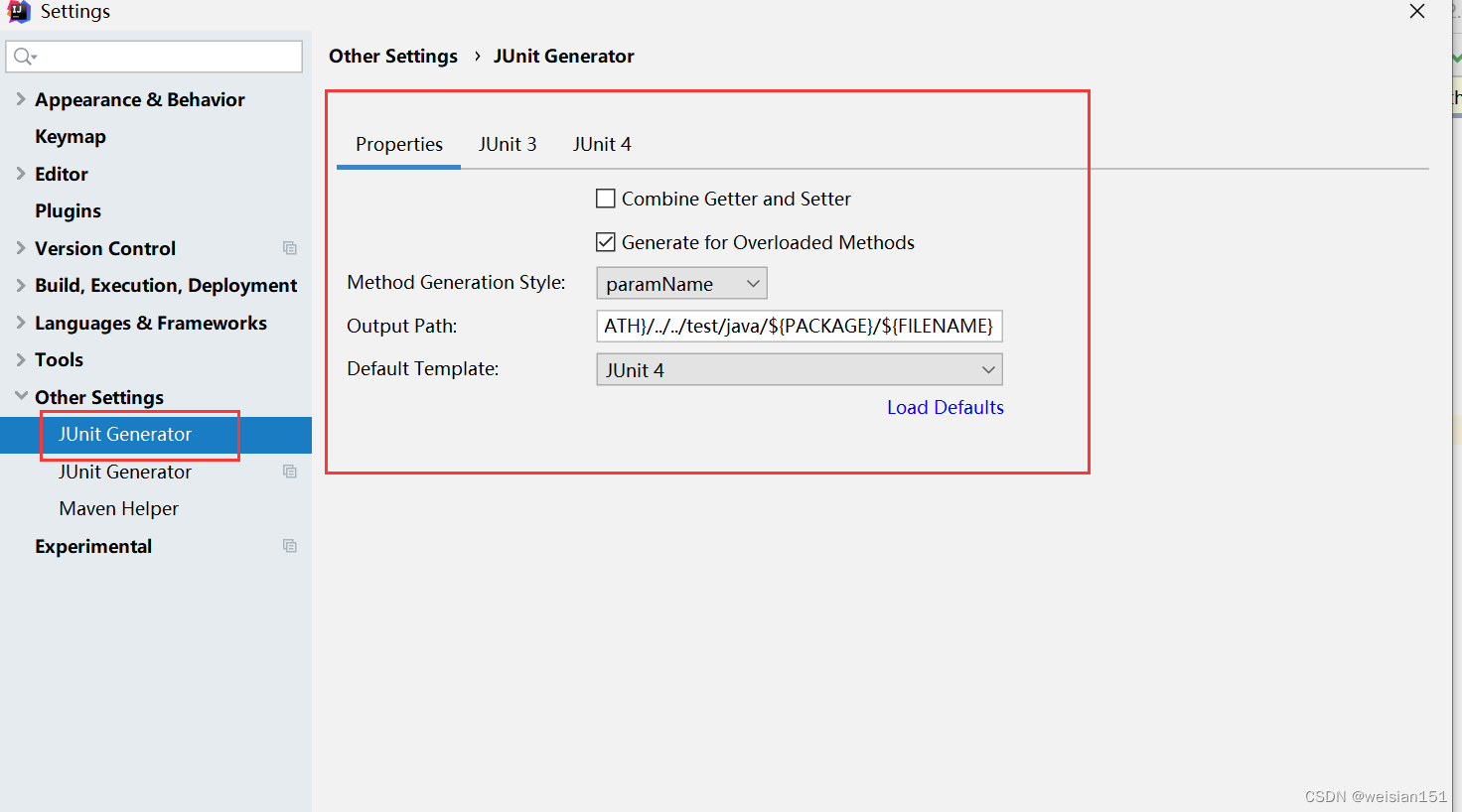1462x812 pixels.
Task: Expand the Editor section
Action: pos(20,174)
